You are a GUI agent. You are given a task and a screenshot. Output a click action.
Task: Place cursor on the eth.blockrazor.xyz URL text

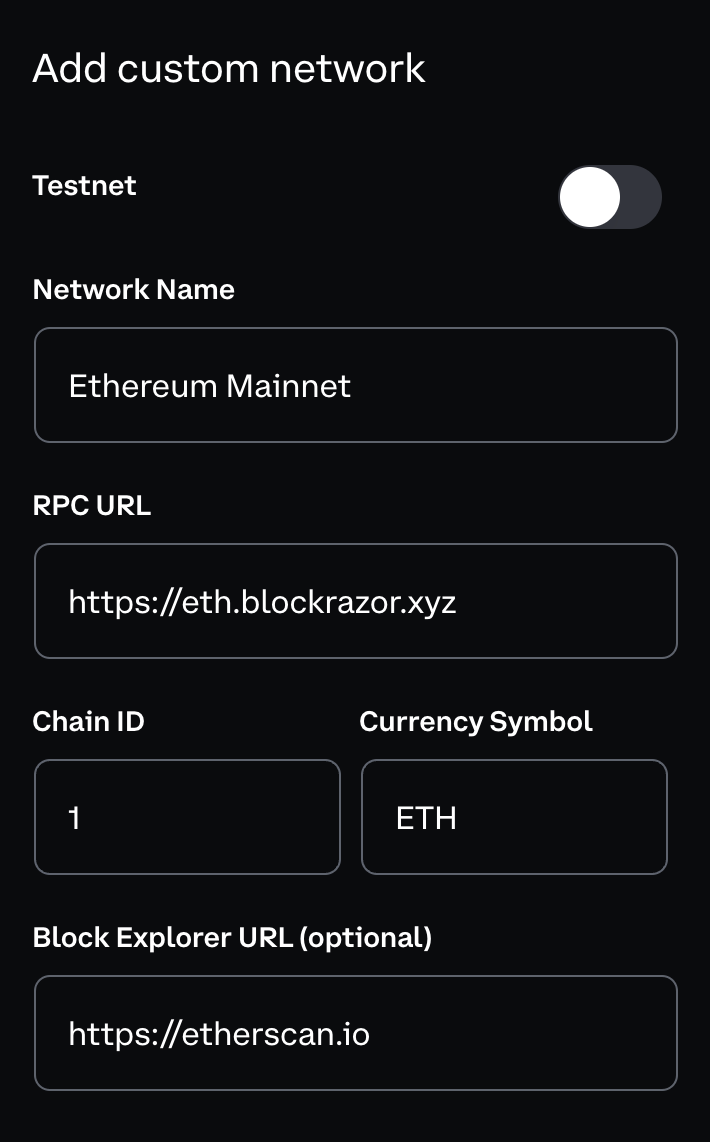click(x=262, y=602)
